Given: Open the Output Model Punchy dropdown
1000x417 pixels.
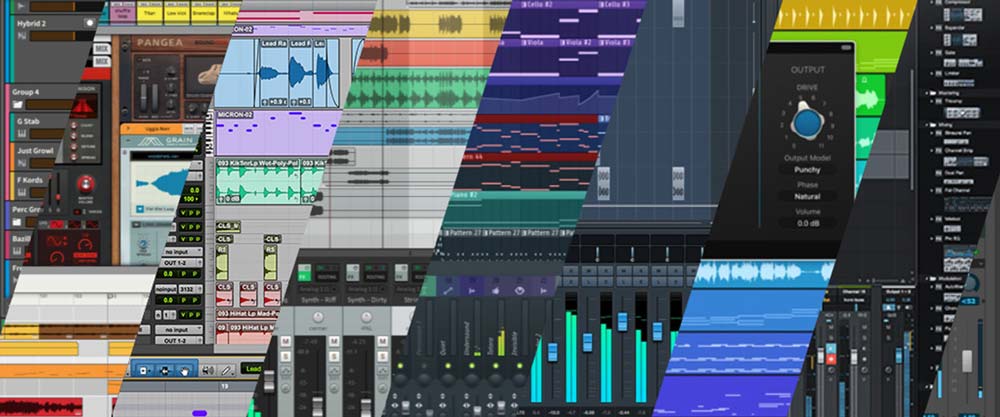Looking at the screenshot, I should coord(807,170).
